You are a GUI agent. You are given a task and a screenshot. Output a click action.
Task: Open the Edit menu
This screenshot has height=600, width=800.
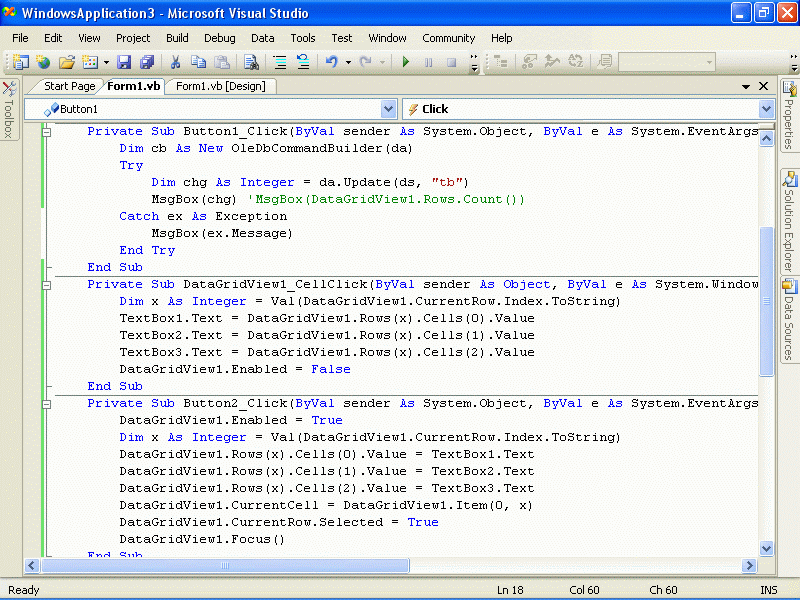pyautogui.click(x=53, y=38)
